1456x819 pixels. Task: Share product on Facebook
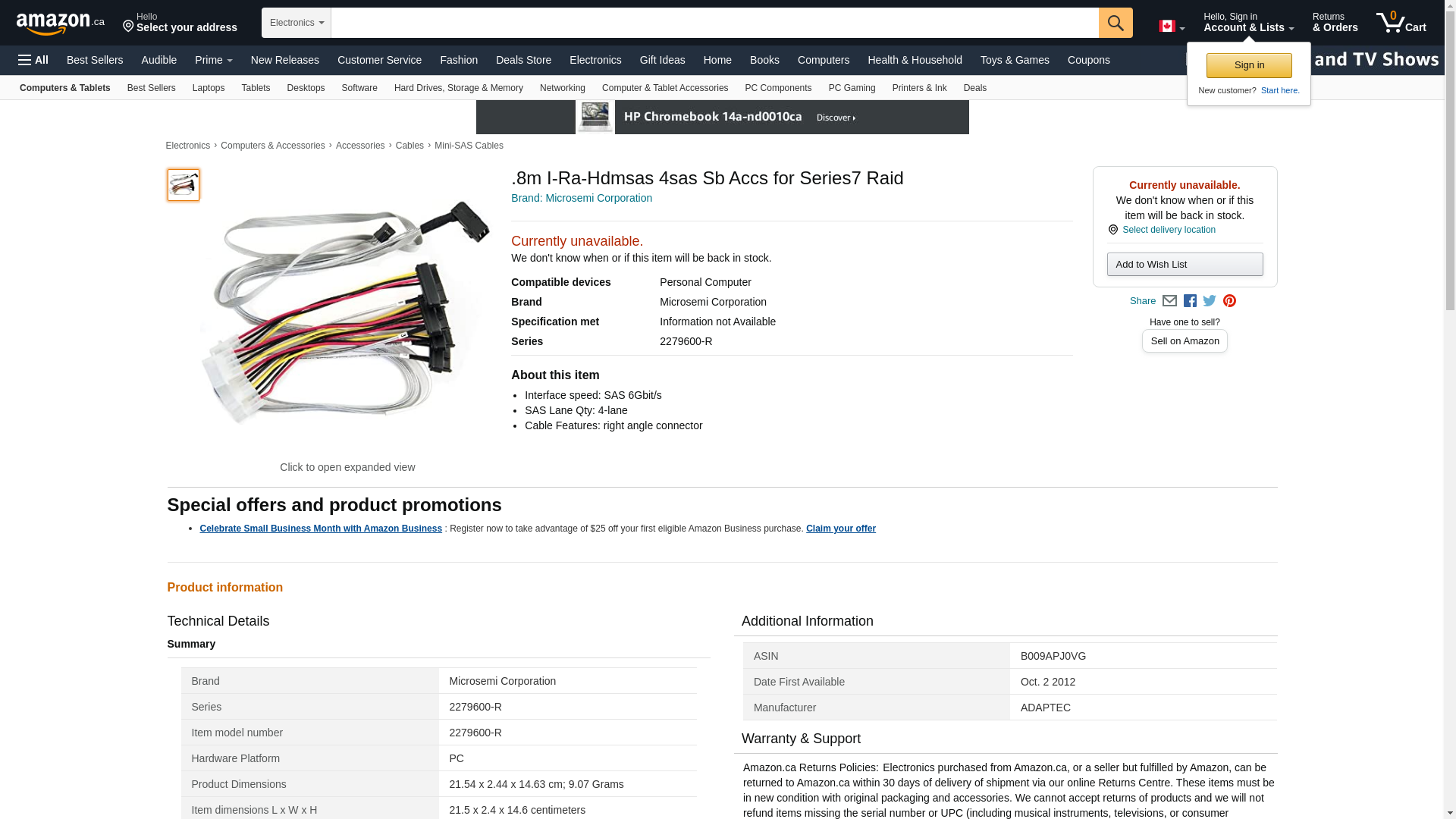tap(1190, 301)
